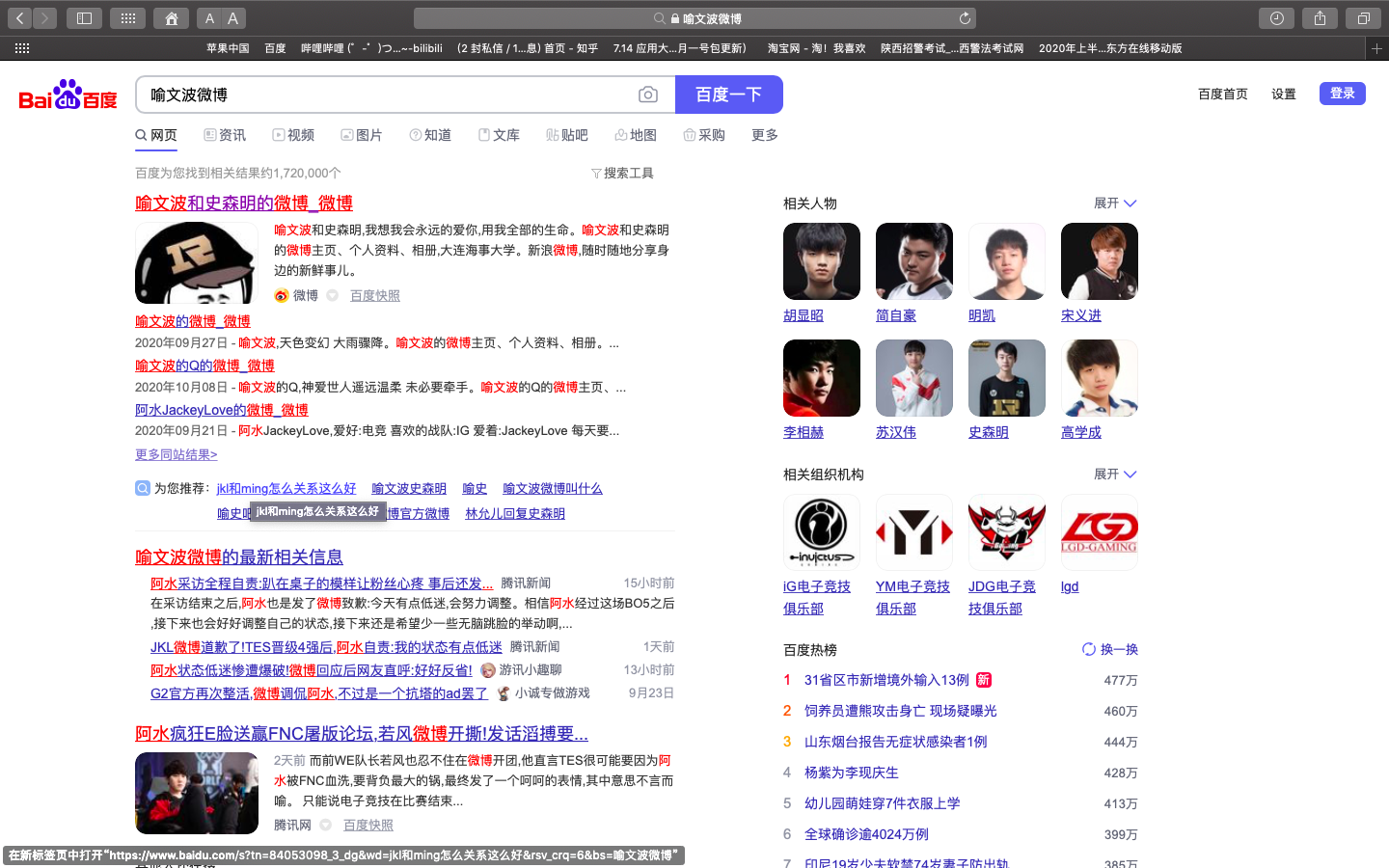The height and width of the screenshot is (868, 1389).
Task: Increase text size with large A button
Action: 233,18
